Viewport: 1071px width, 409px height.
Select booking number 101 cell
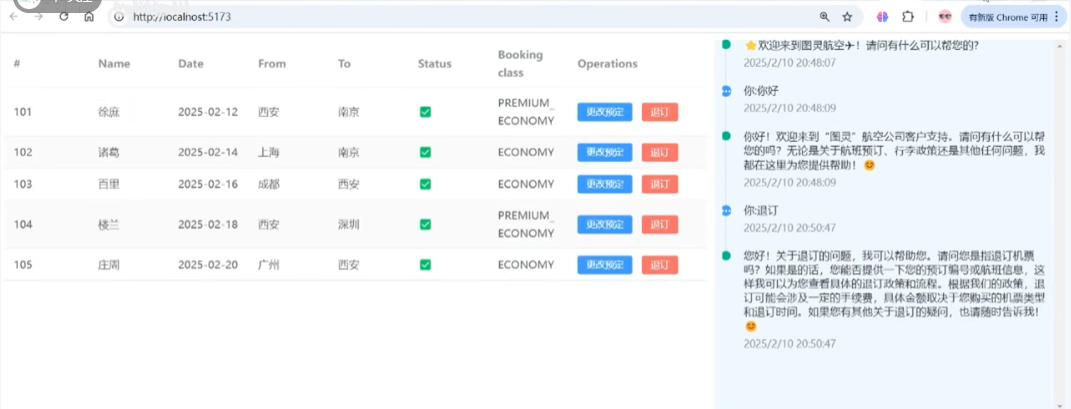pyautogui.click(x=23, y=112)
